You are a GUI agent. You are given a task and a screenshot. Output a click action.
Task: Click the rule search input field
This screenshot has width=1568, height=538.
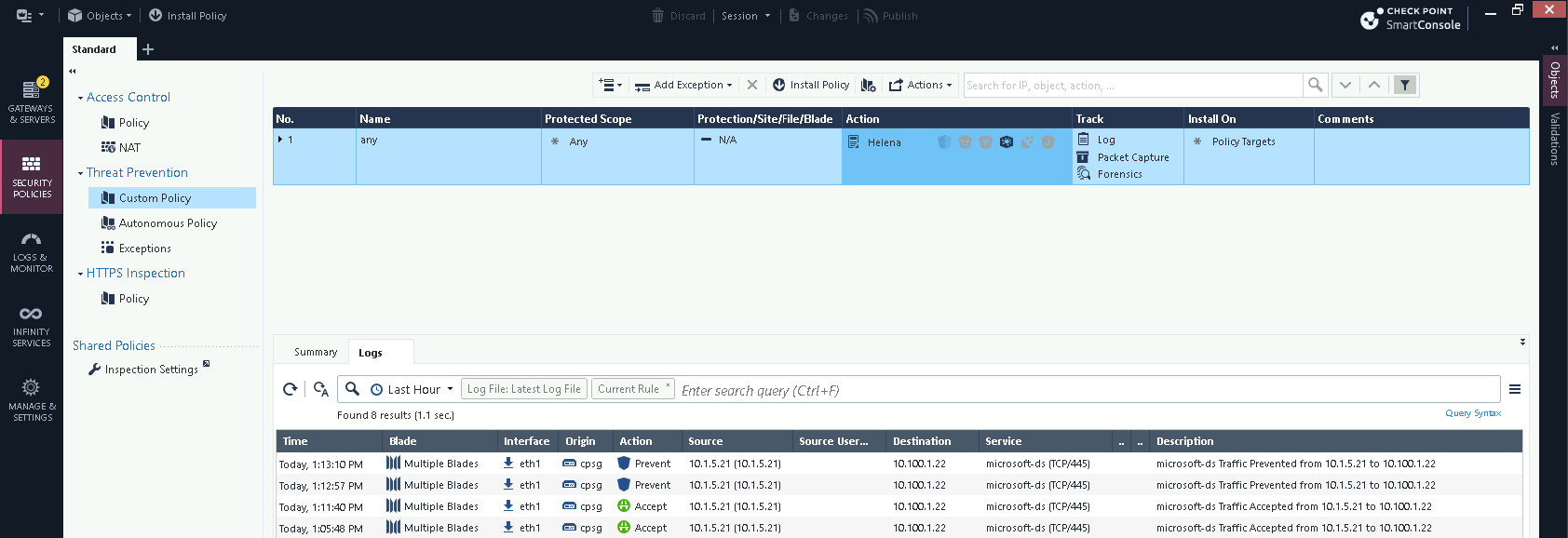(1131, 85)
